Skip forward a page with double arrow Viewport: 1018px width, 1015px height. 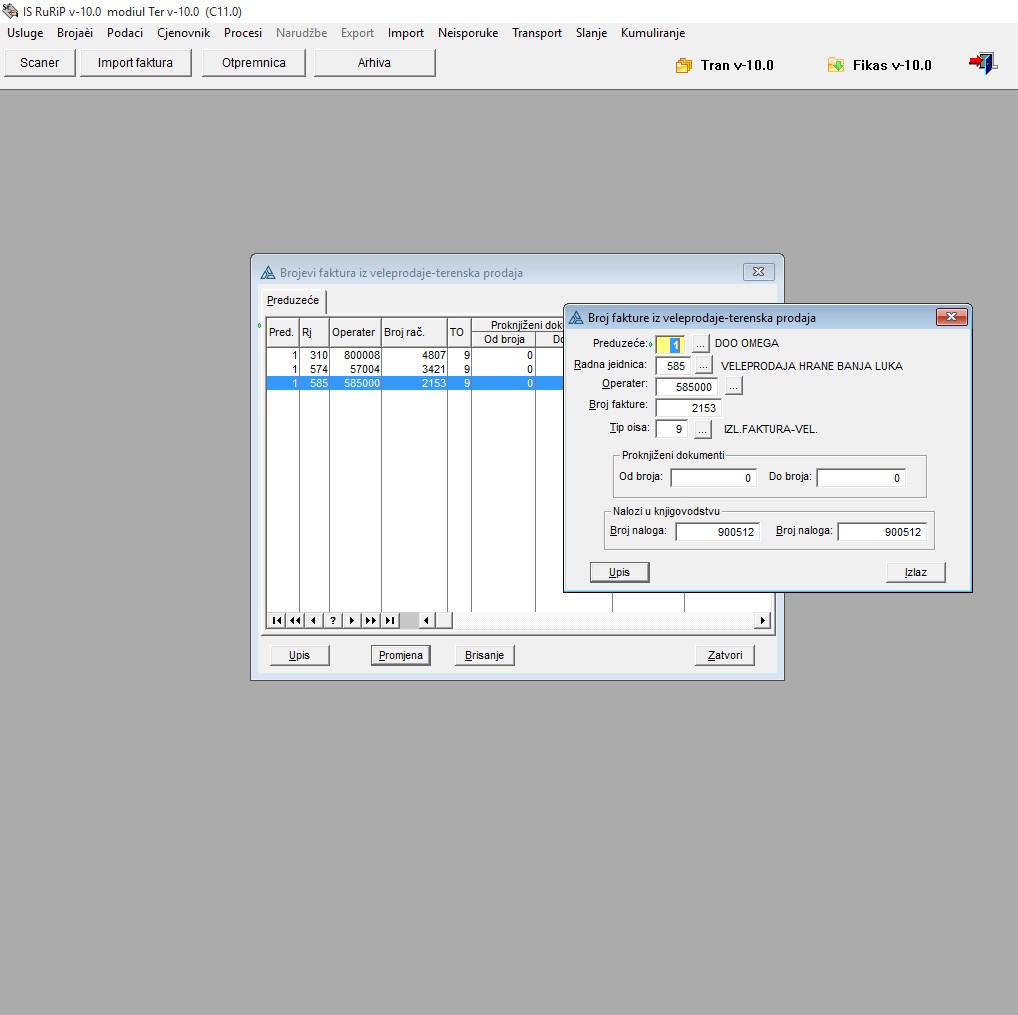click(x=371, y=620)
